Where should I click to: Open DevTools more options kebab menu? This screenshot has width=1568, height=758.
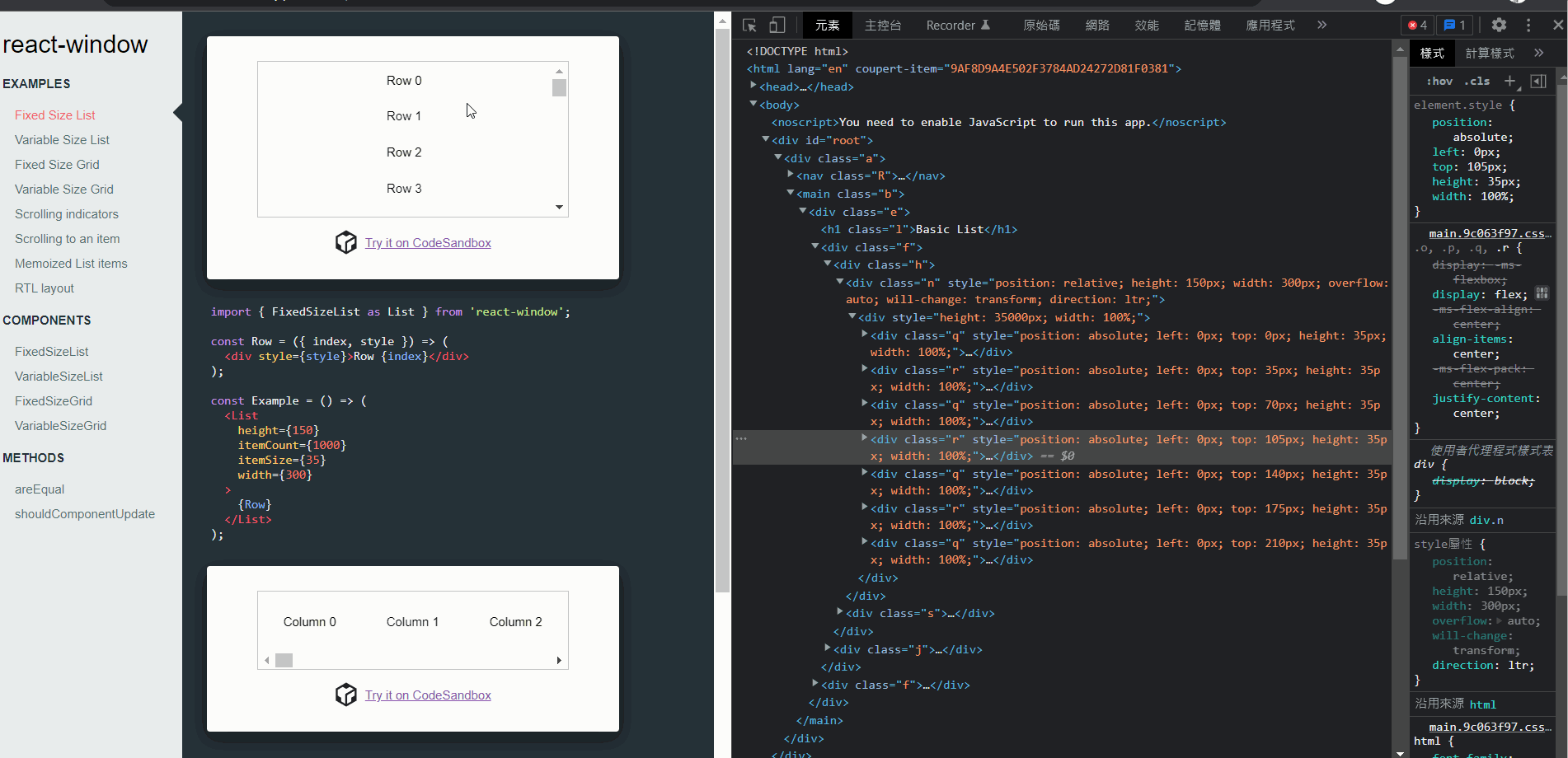point(1528,26)
